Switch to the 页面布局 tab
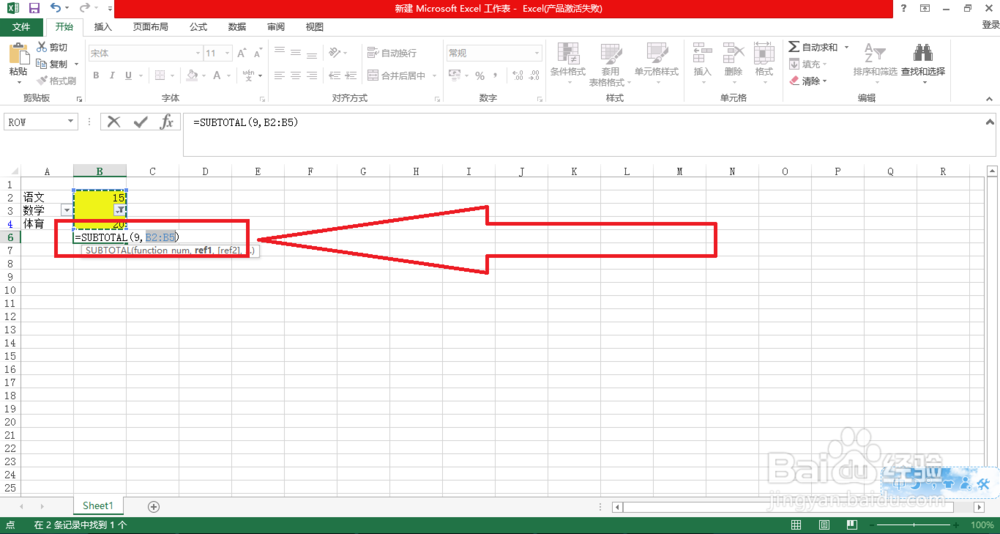The image size is (1000, 534). [151, 27]
